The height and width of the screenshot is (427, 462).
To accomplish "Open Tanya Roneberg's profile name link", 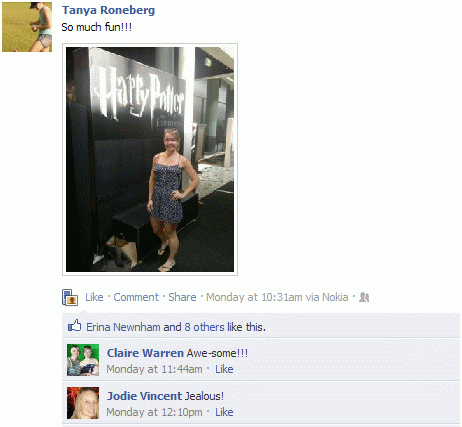I will coord(108,10).
